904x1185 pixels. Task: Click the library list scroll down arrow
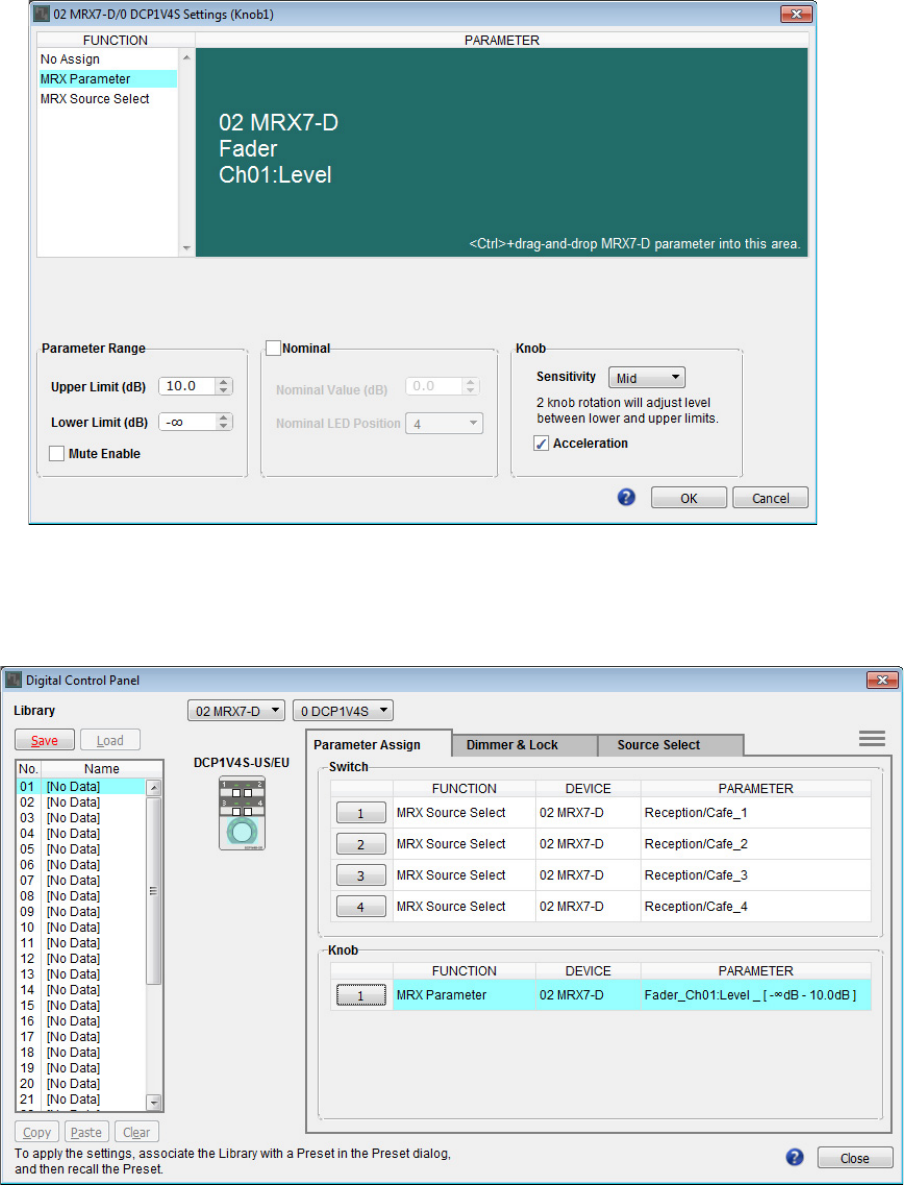(x=153, y=1101)
